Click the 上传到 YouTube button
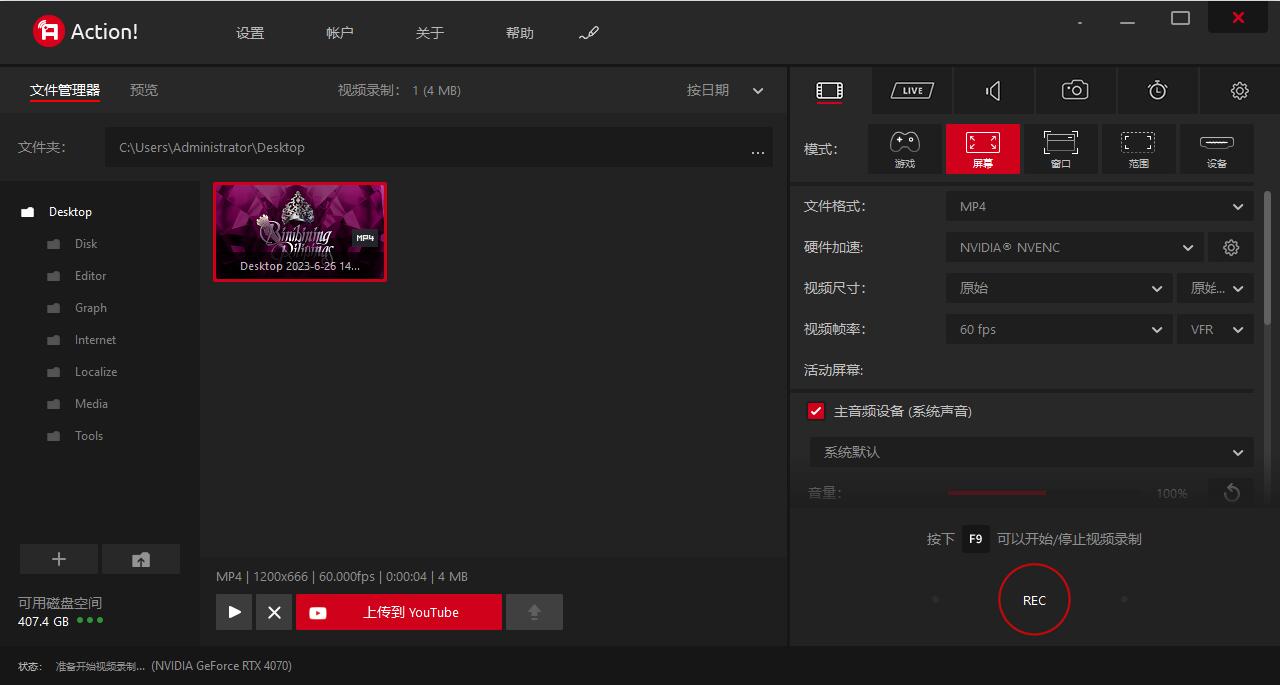The width and height of the screenshot is (1280, 685). point(398,611)
